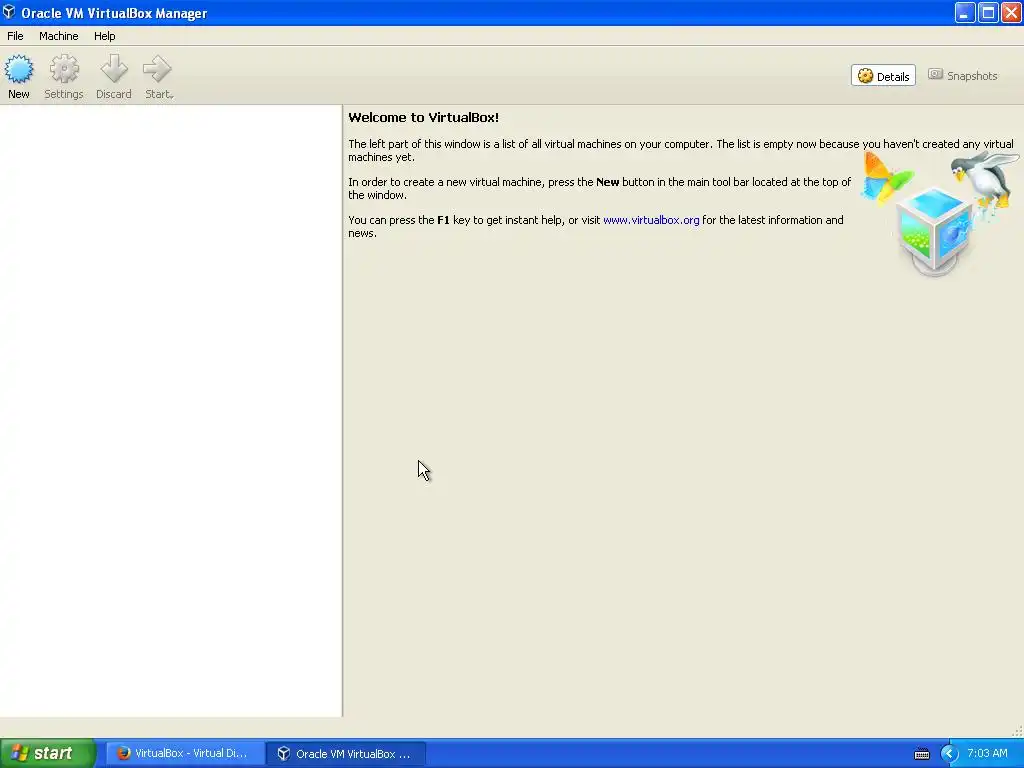This screenshot has height=768, width=1024.
Task: Open the File menu
Action: (x=15, y=36)
